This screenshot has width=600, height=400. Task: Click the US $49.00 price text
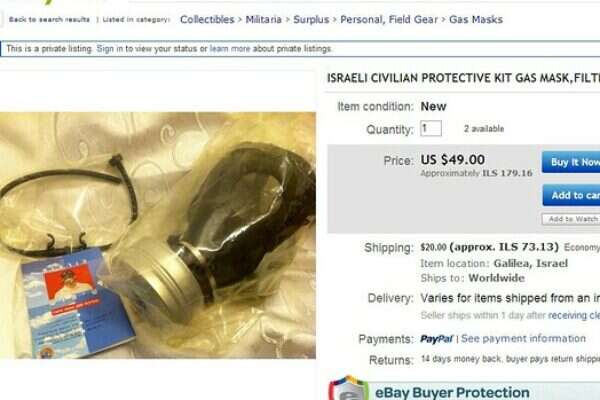[x=453, y=160]
